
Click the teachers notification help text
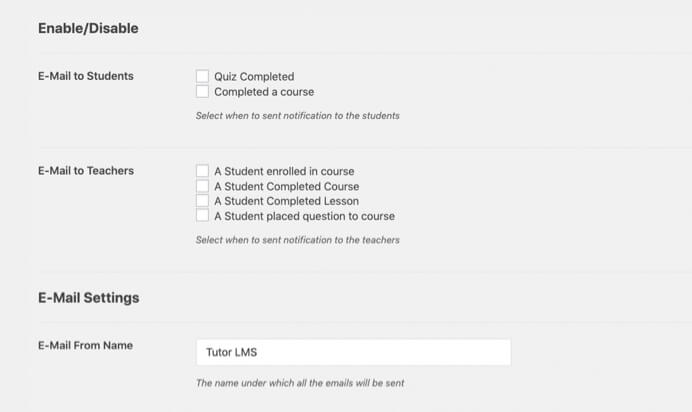(297, 240)
